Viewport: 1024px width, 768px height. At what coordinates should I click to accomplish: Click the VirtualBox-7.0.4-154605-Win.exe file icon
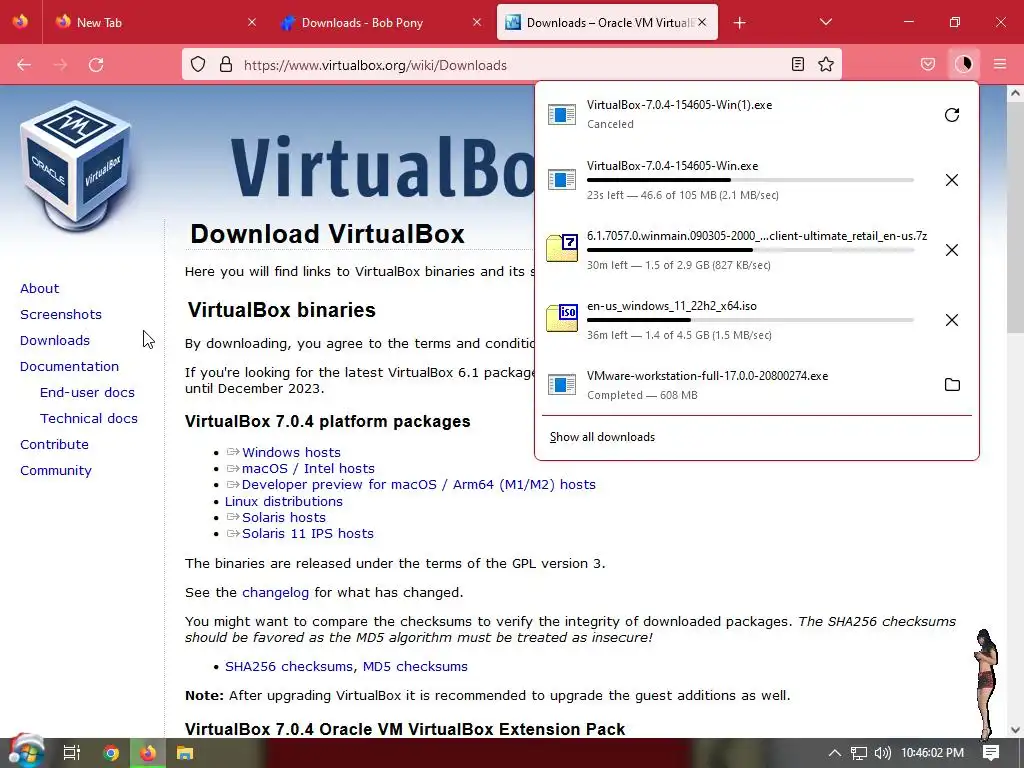point(562,180)
